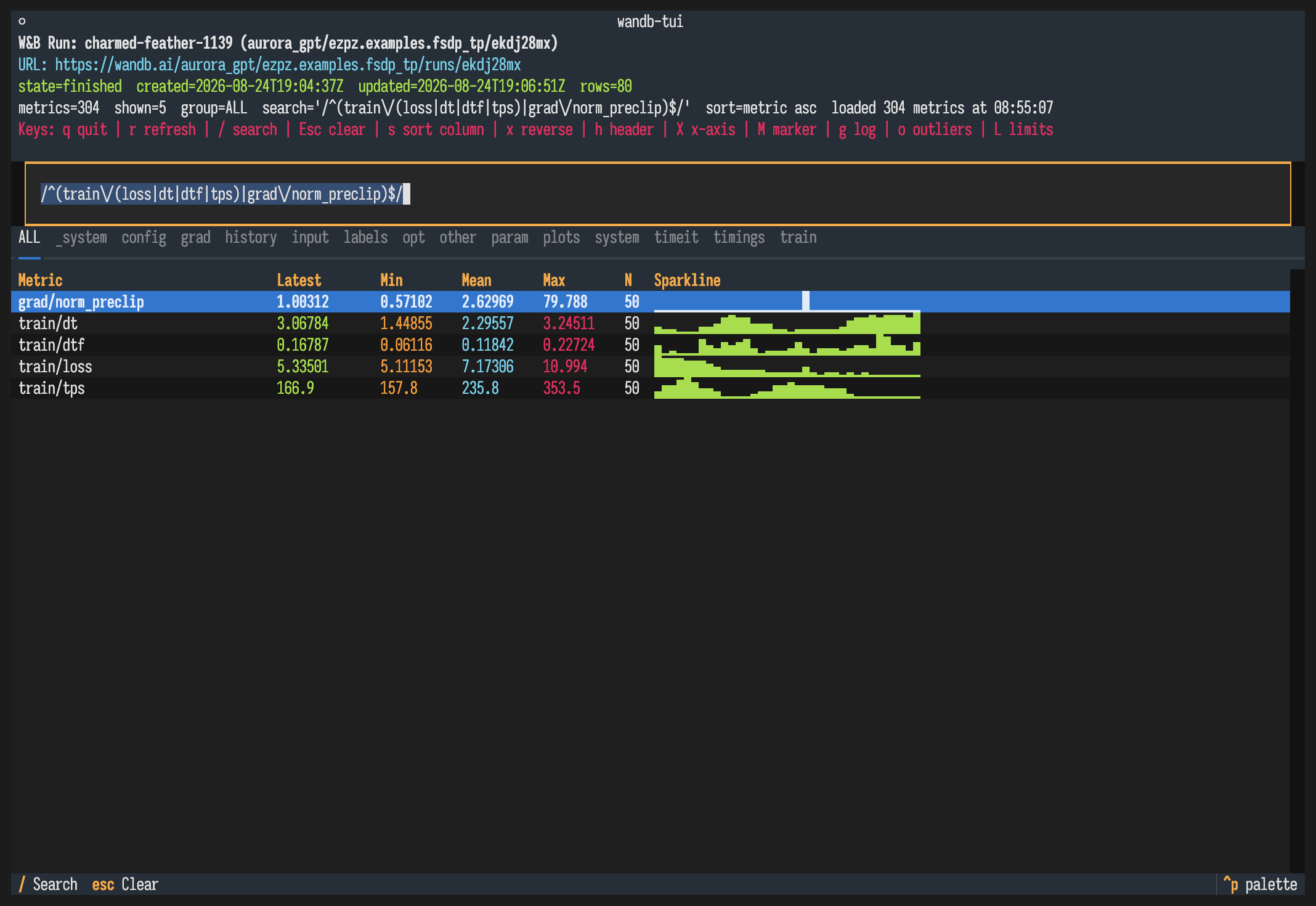The height and width of the screenshot is (906, 1316).
Task: Open the wandb.ai run URL link
Action: pos(288,65)
